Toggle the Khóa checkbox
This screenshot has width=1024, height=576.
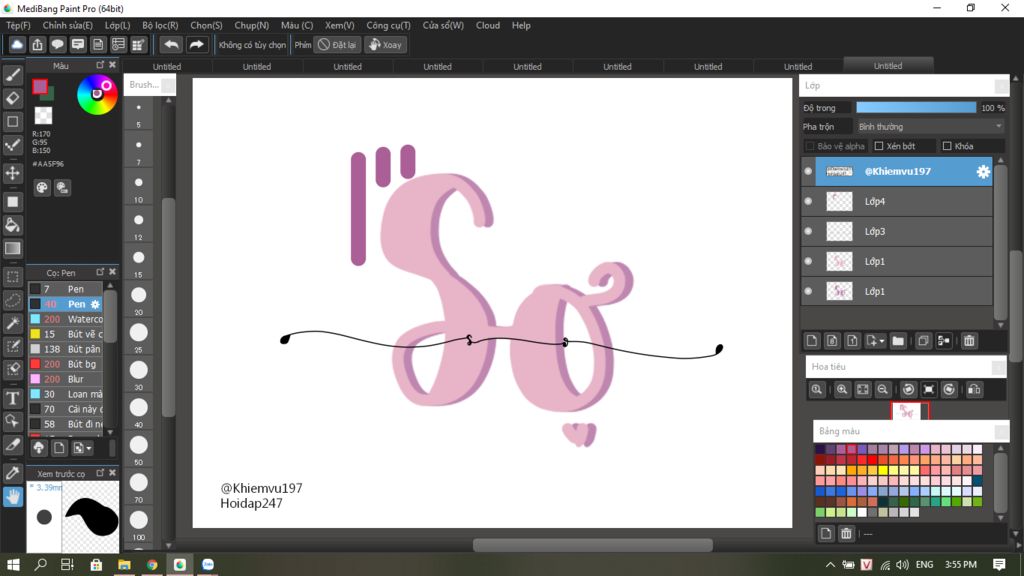[x=947, y=146]
